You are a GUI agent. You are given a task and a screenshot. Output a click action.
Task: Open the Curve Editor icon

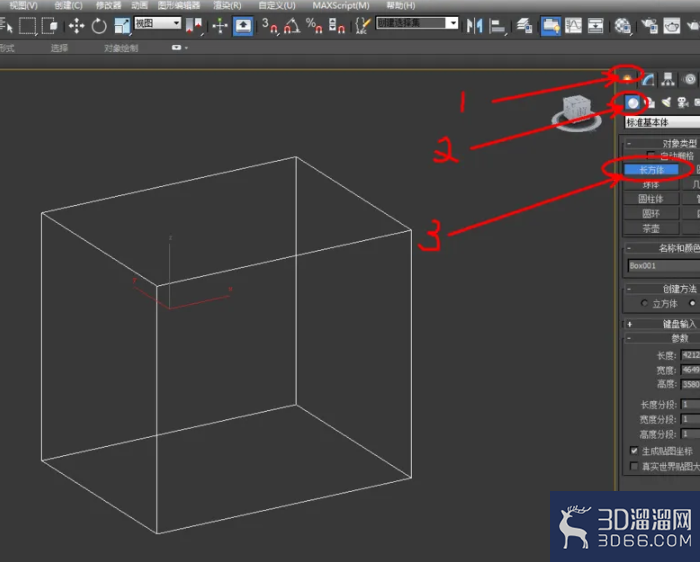(x=573, y=25)
